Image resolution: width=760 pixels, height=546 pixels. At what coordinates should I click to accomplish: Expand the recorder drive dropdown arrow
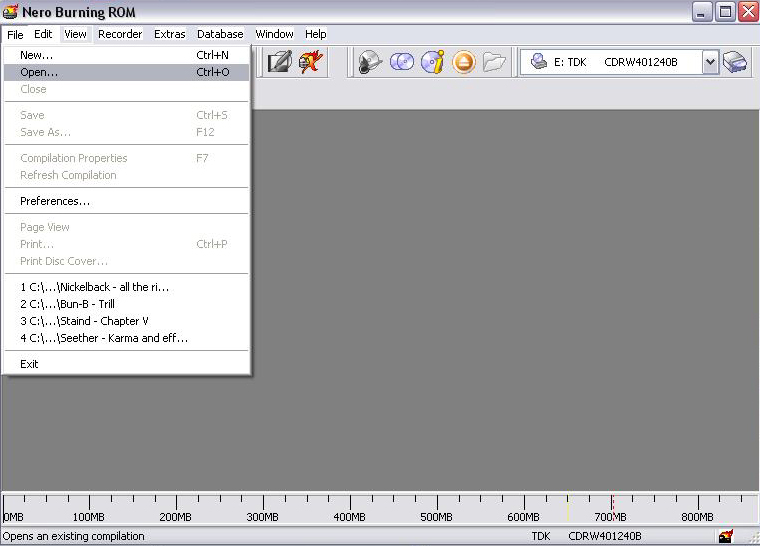[x=710, y=62]
